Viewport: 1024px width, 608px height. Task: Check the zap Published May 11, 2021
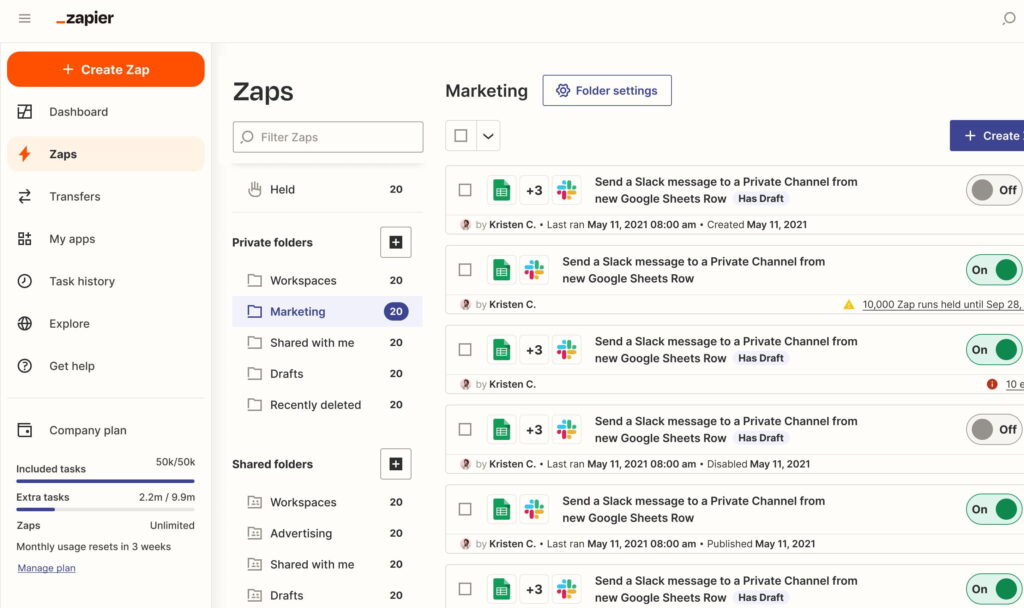coord(465,509)
